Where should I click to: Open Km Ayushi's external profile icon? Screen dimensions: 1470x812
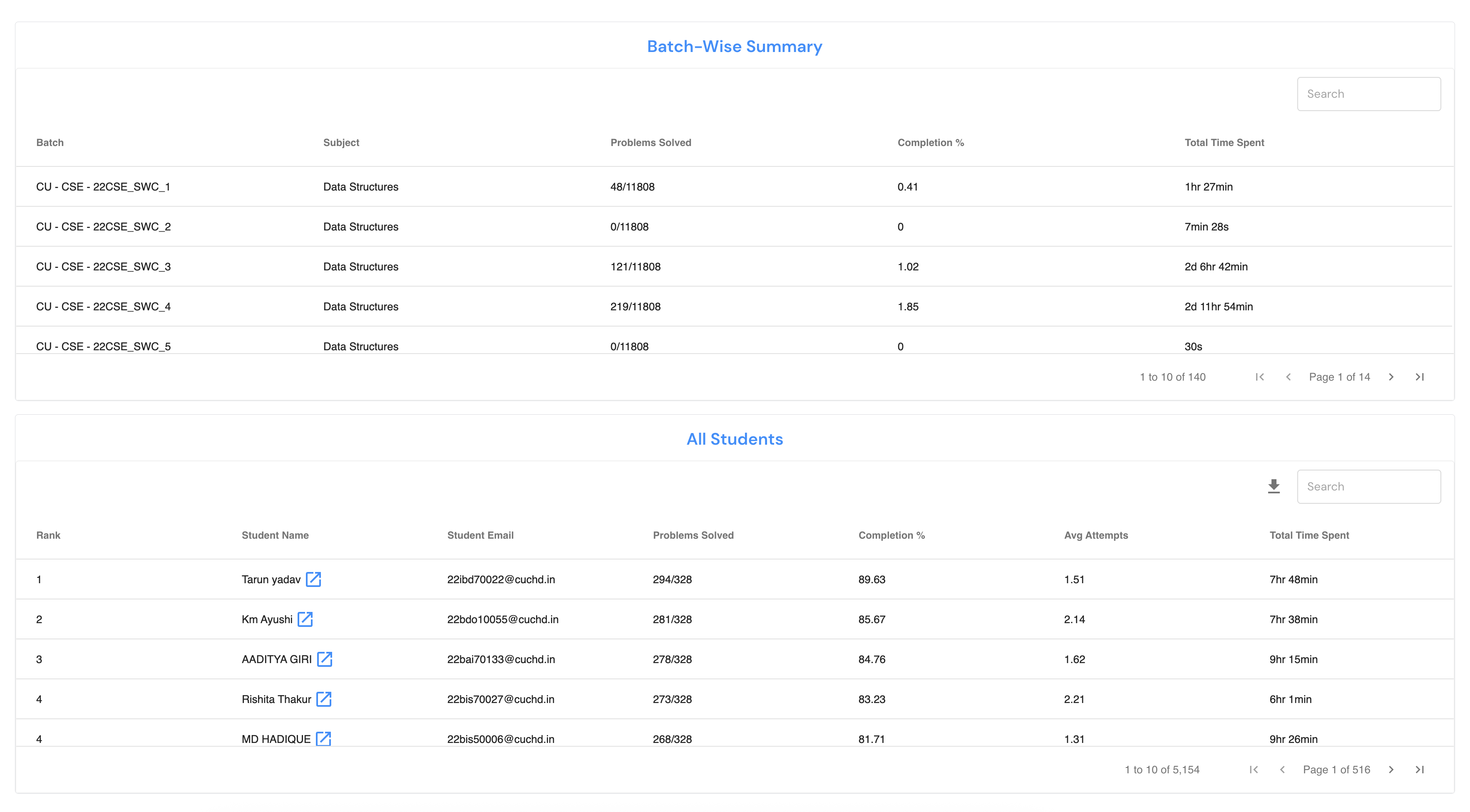(x=305, y=619)
